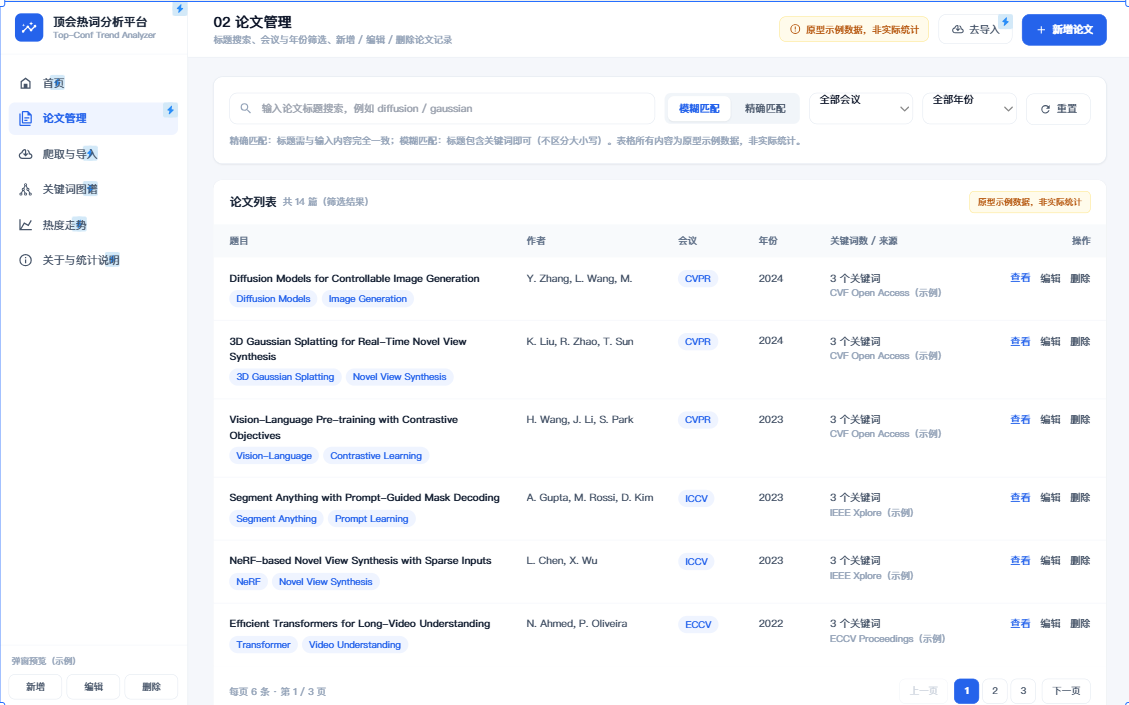Image resolution: width=1129 pixels, height=705 pixels.
Task: Go to page 2 of the list
Action: 995,691
